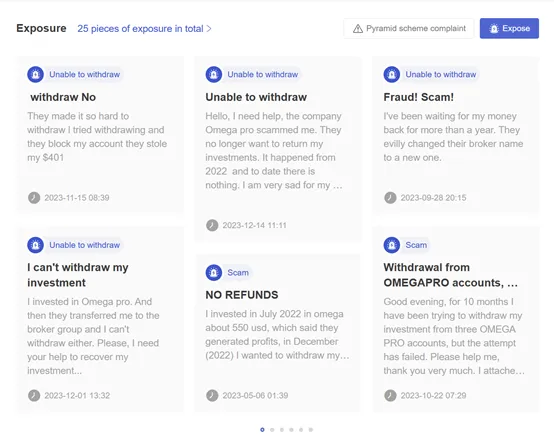
Task: Click the blue Expose button
Action: click(509, 28)
